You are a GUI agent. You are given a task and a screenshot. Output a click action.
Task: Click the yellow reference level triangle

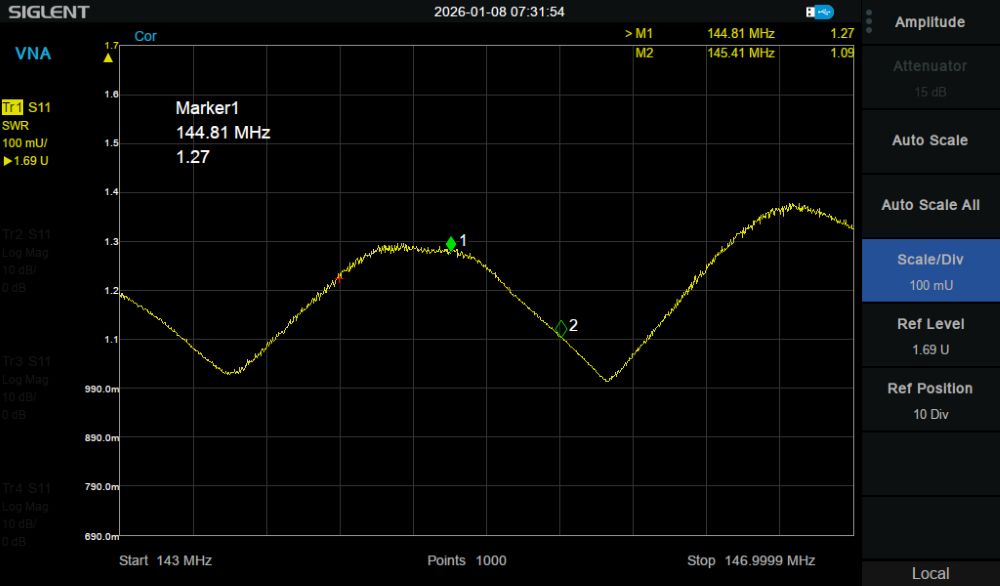[x=108, y=58]
